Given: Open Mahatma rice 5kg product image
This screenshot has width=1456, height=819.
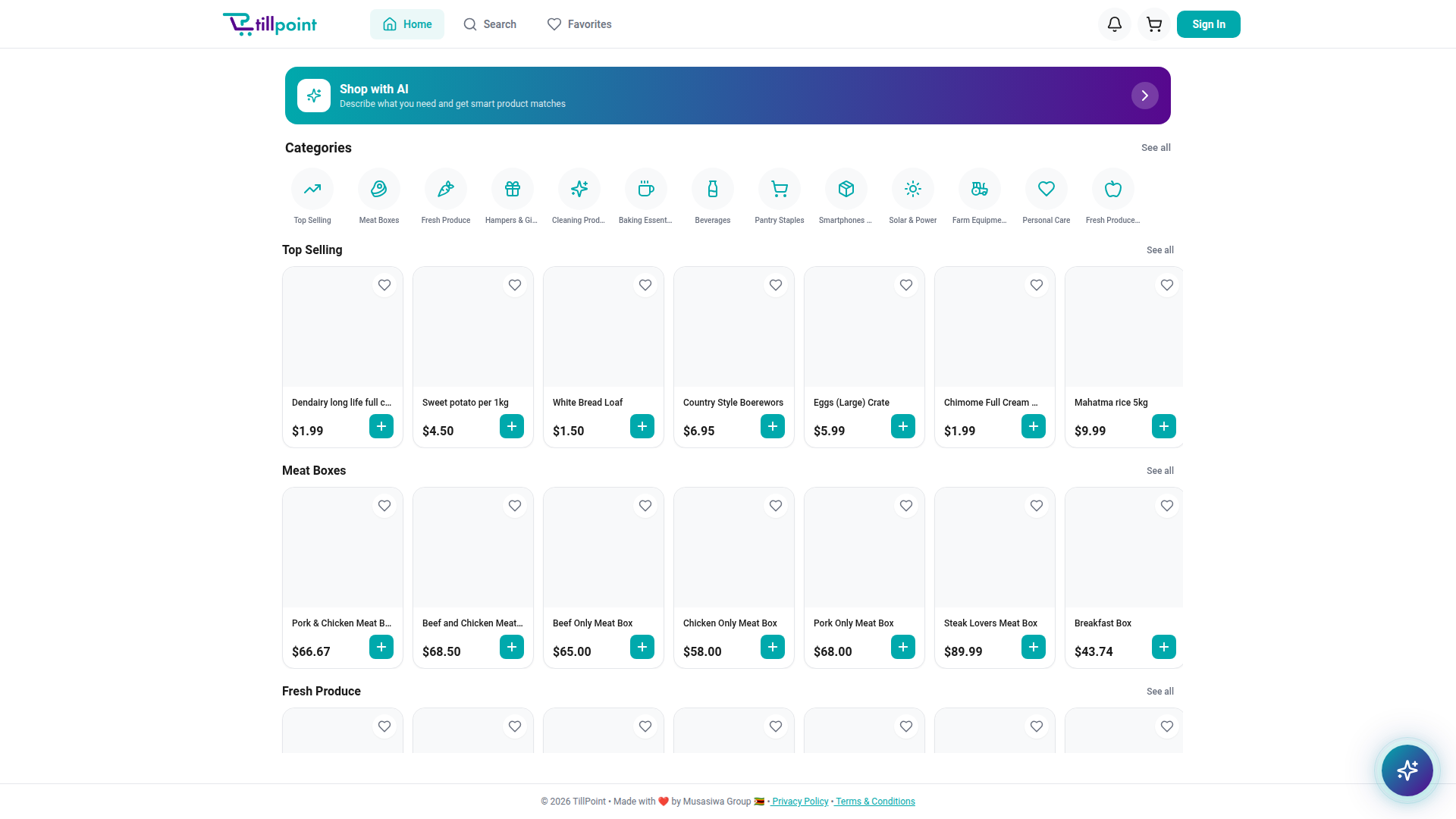Looking at the screenshot, I should (x=1124, y=327).
